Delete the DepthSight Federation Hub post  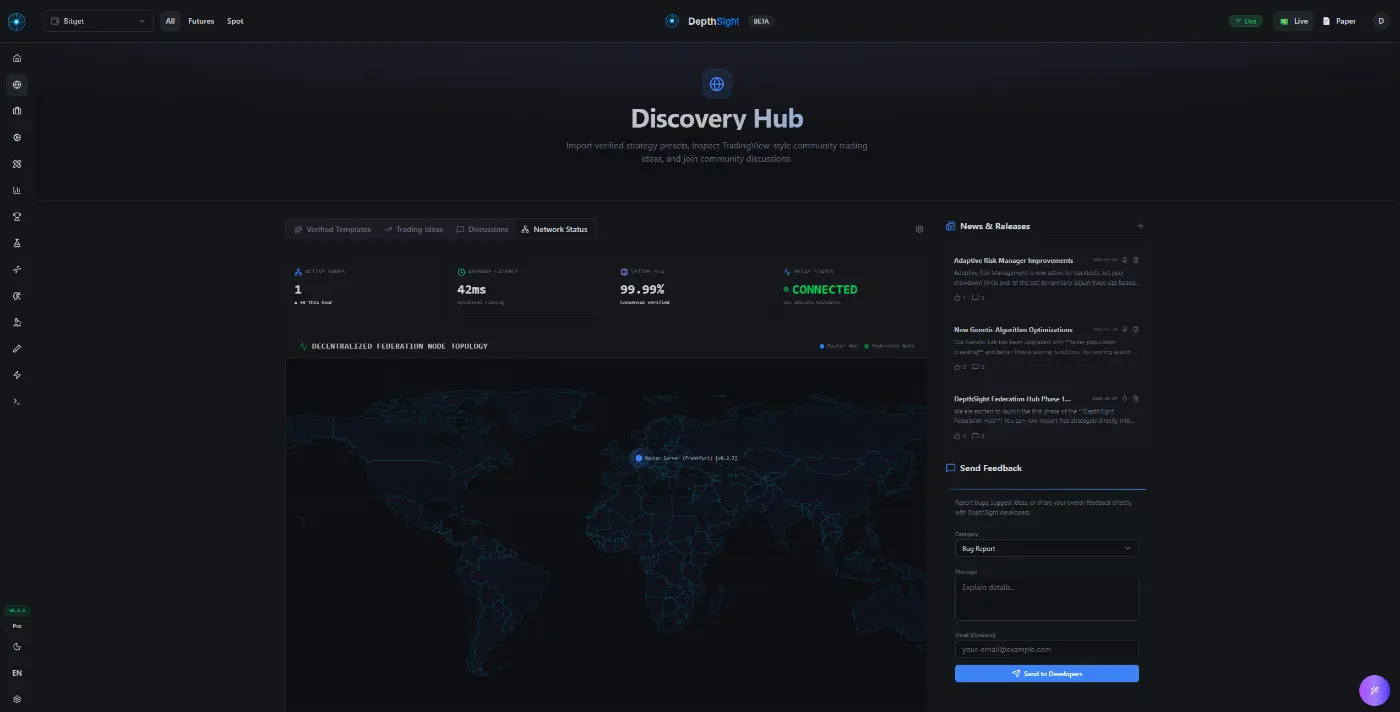(x=1135, y=398)
